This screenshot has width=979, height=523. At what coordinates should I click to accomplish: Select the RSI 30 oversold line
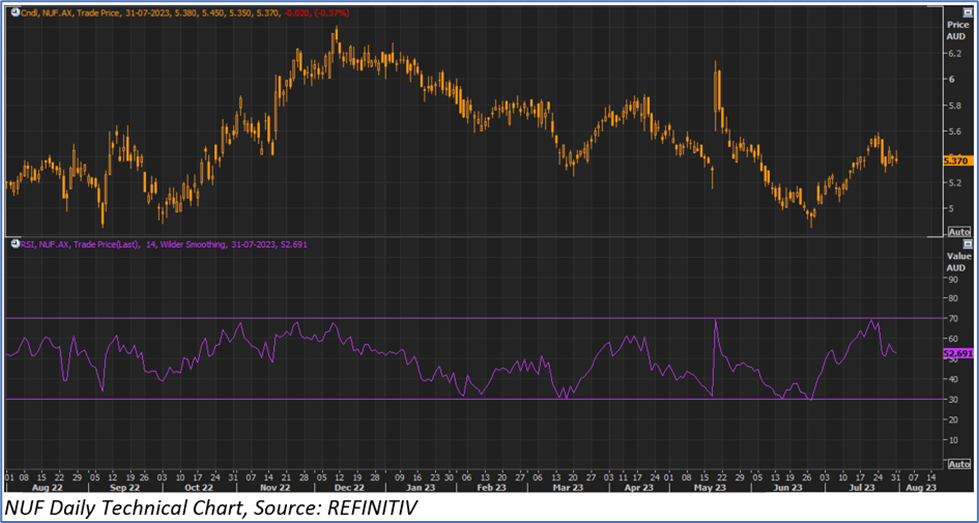(400, 399)
